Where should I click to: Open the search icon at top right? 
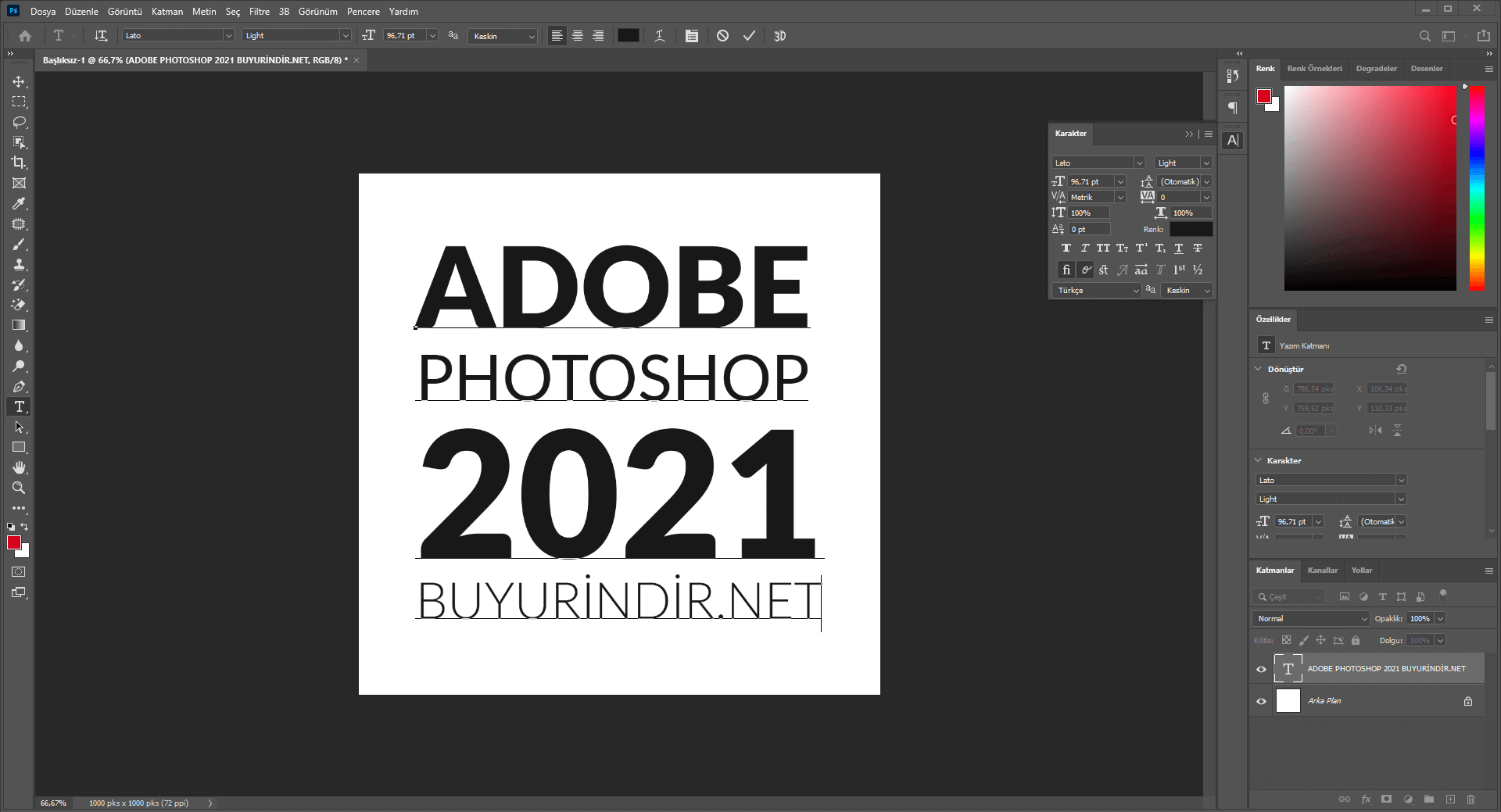[1424, 36]
